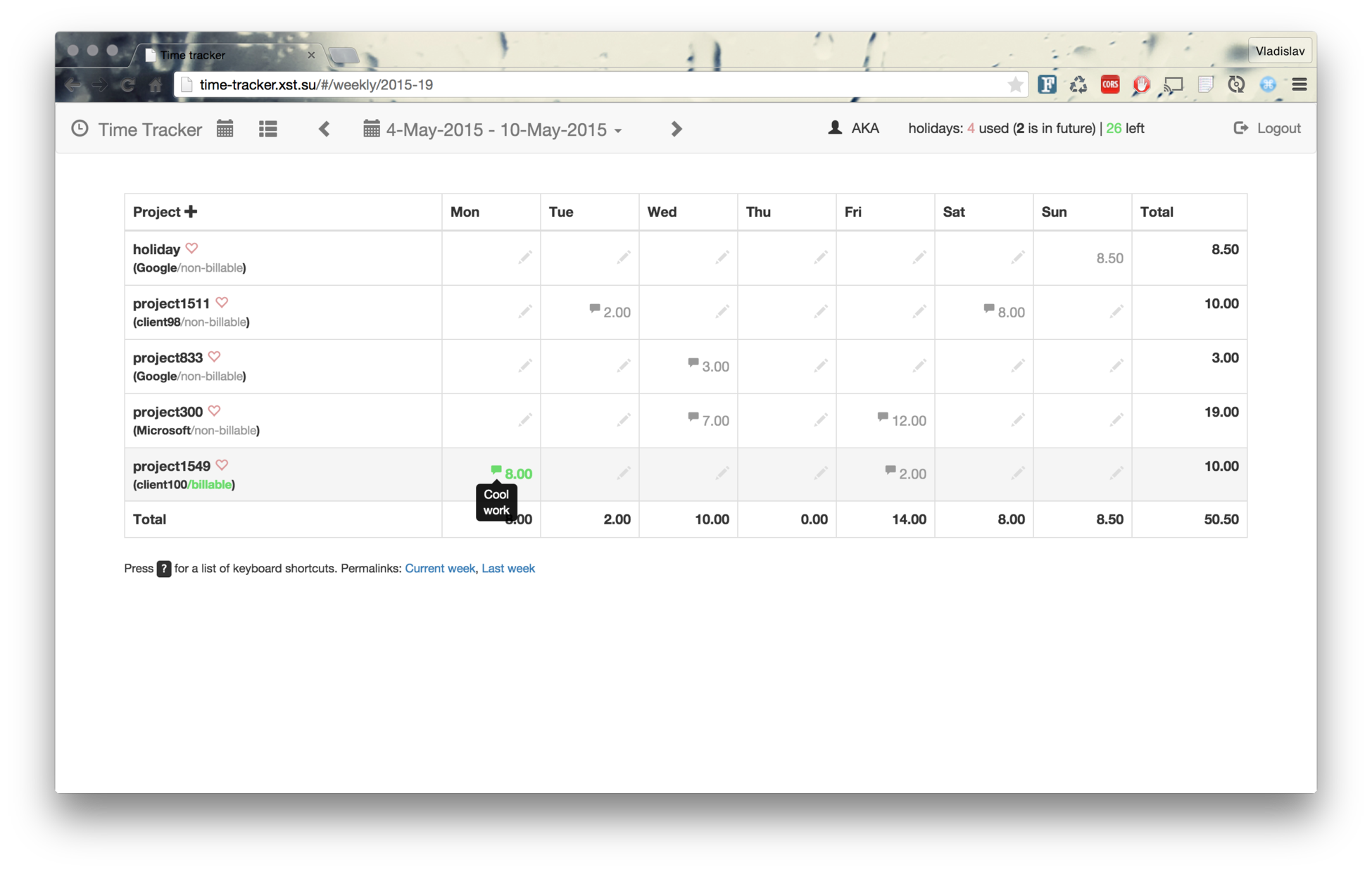1372x872 pixels.
Task: Select the Time tracker browser tab
Action: click(x=229, y=55)
